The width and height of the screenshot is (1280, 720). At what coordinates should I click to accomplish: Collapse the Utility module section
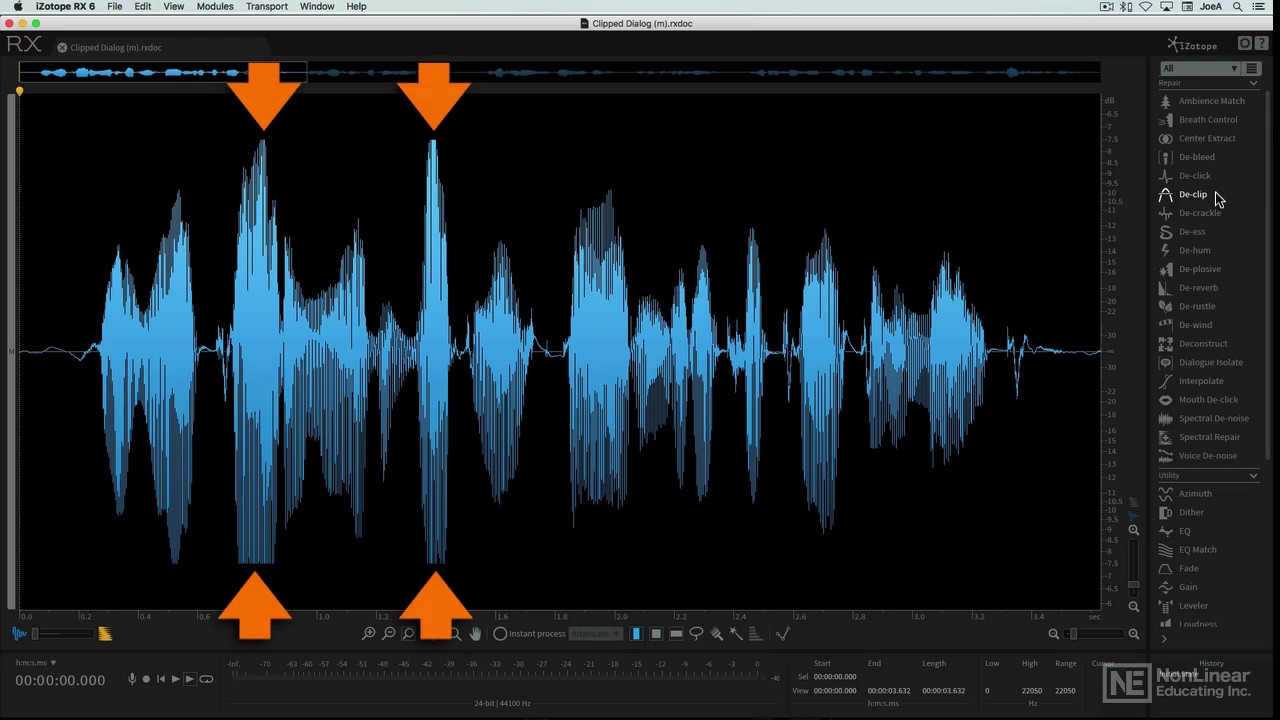(1253, 476)
